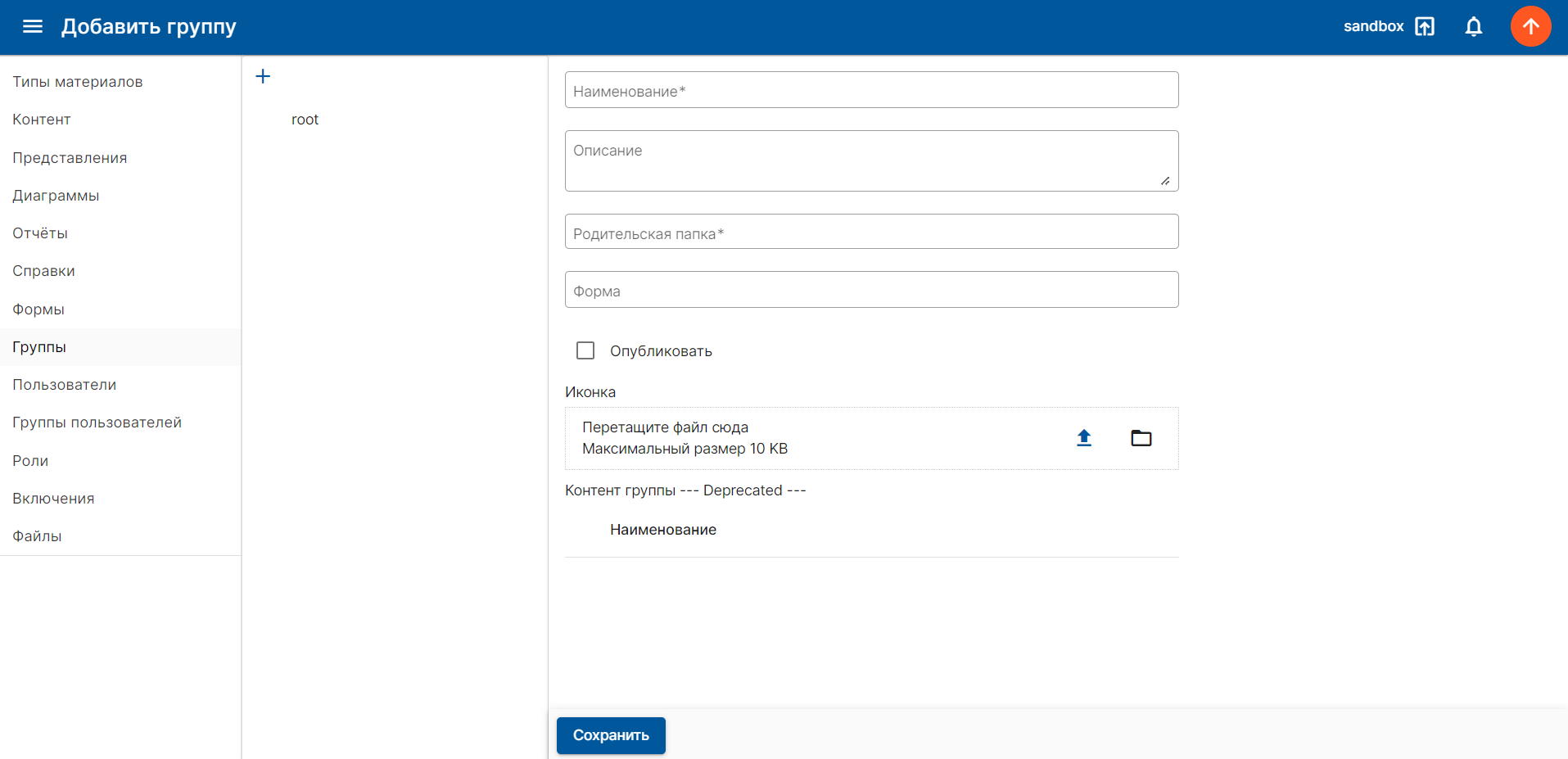Go to Представления section
This screenshot has width=1568, height=759.
pyautogui.click(x=120, y=158)
